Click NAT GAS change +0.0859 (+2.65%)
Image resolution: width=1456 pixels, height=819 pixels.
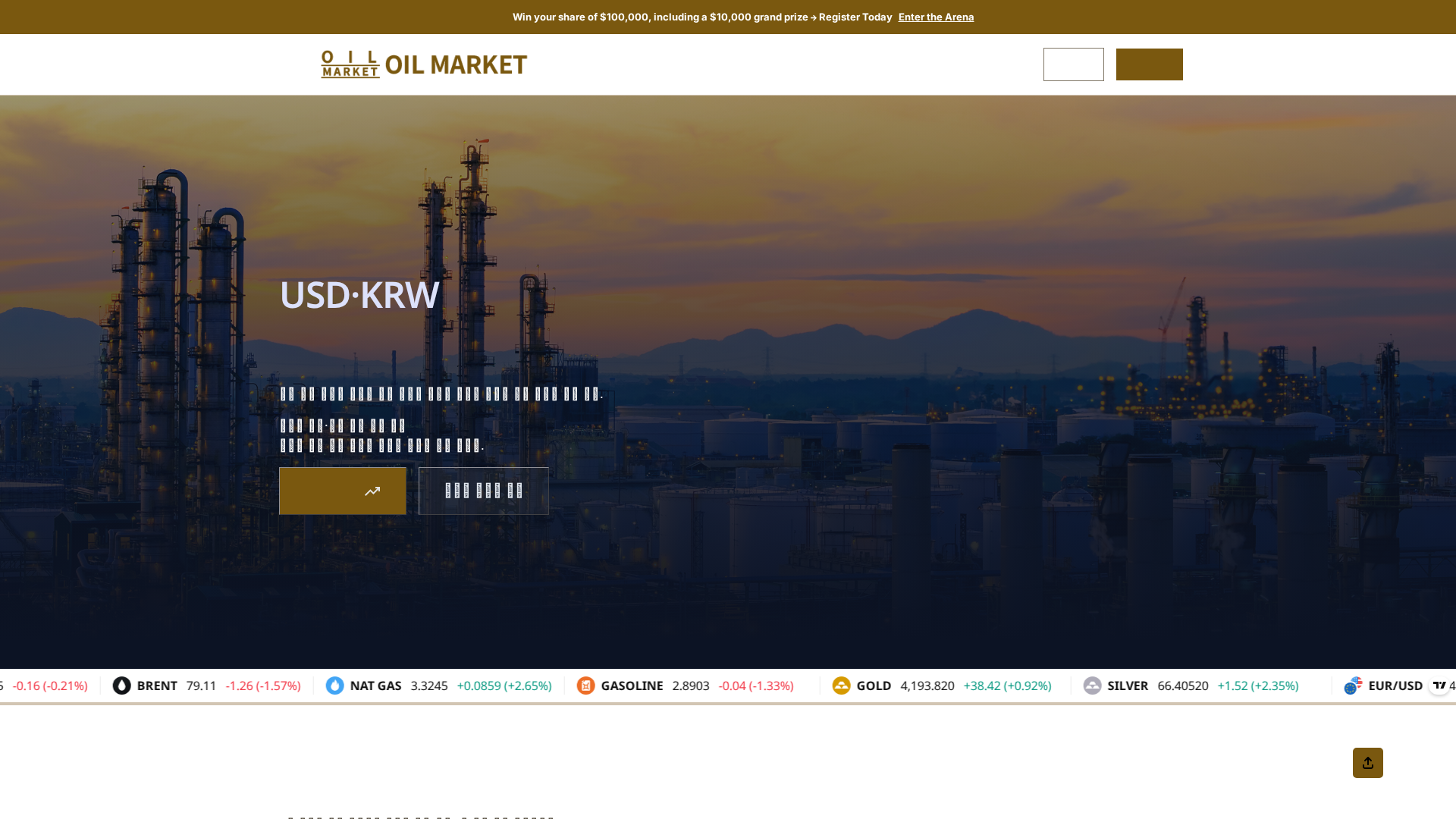(504, 686)
